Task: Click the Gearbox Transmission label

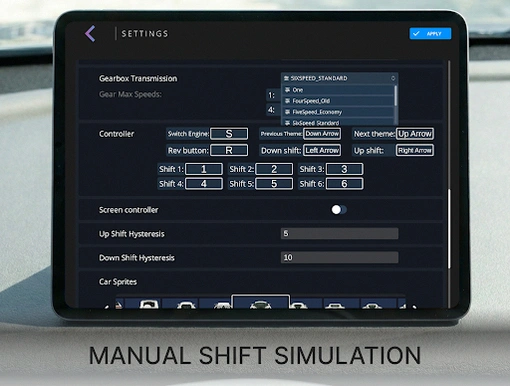Action: point(138,78)
